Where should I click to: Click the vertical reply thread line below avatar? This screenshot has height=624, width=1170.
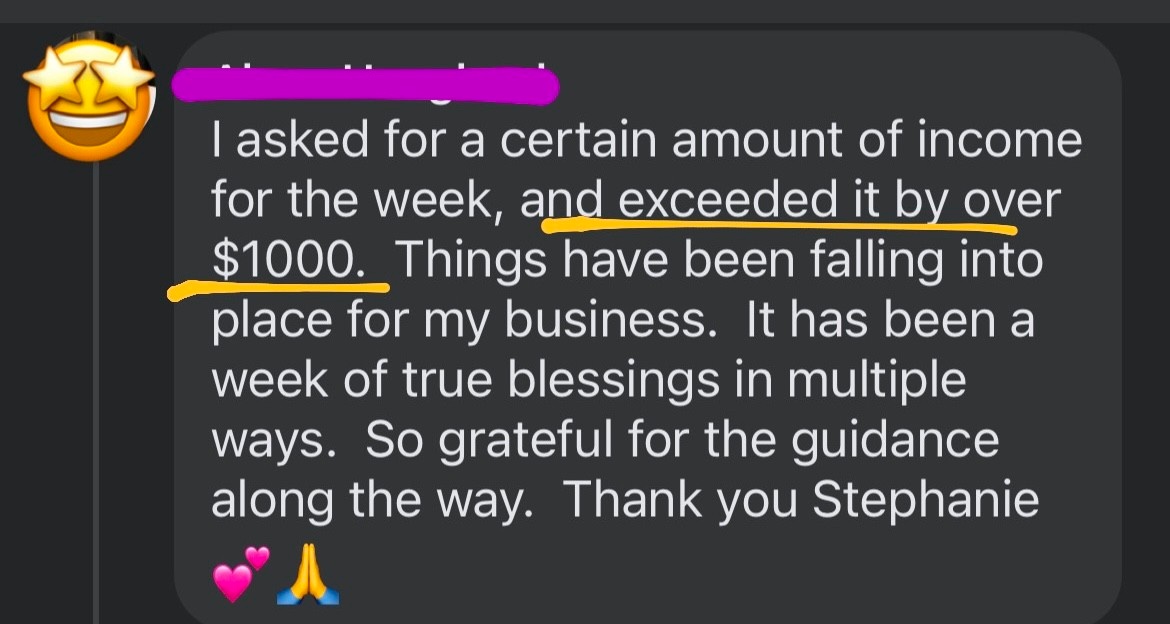tap(95, 400)
